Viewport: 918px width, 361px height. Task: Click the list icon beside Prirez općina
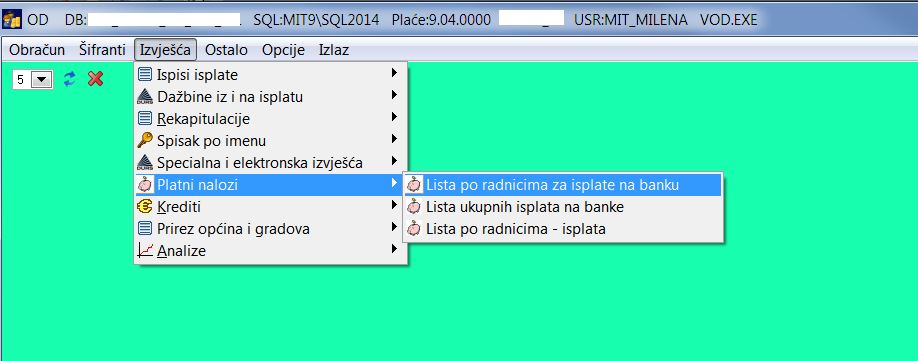[x=145, y=229]
